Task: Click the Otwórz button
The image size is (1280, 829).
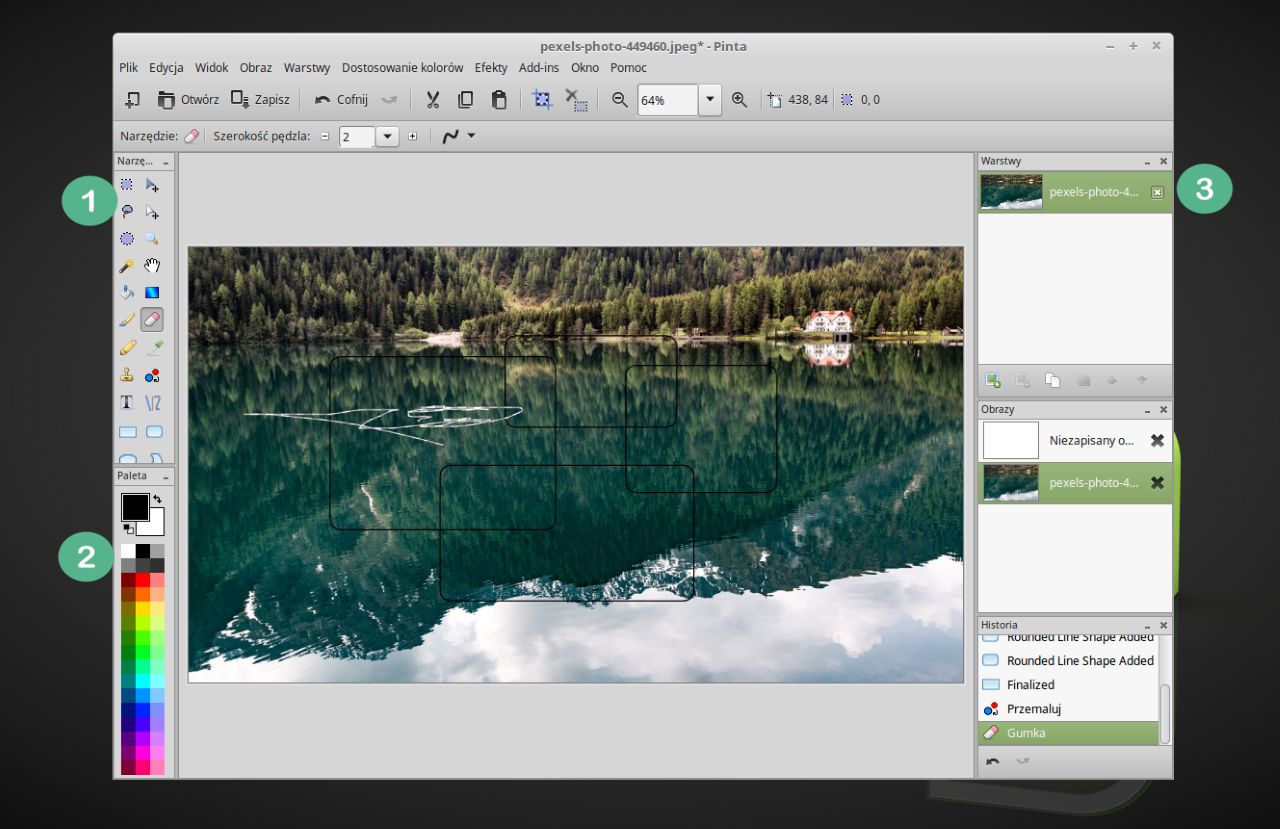Action: click(x=188, y=100)
